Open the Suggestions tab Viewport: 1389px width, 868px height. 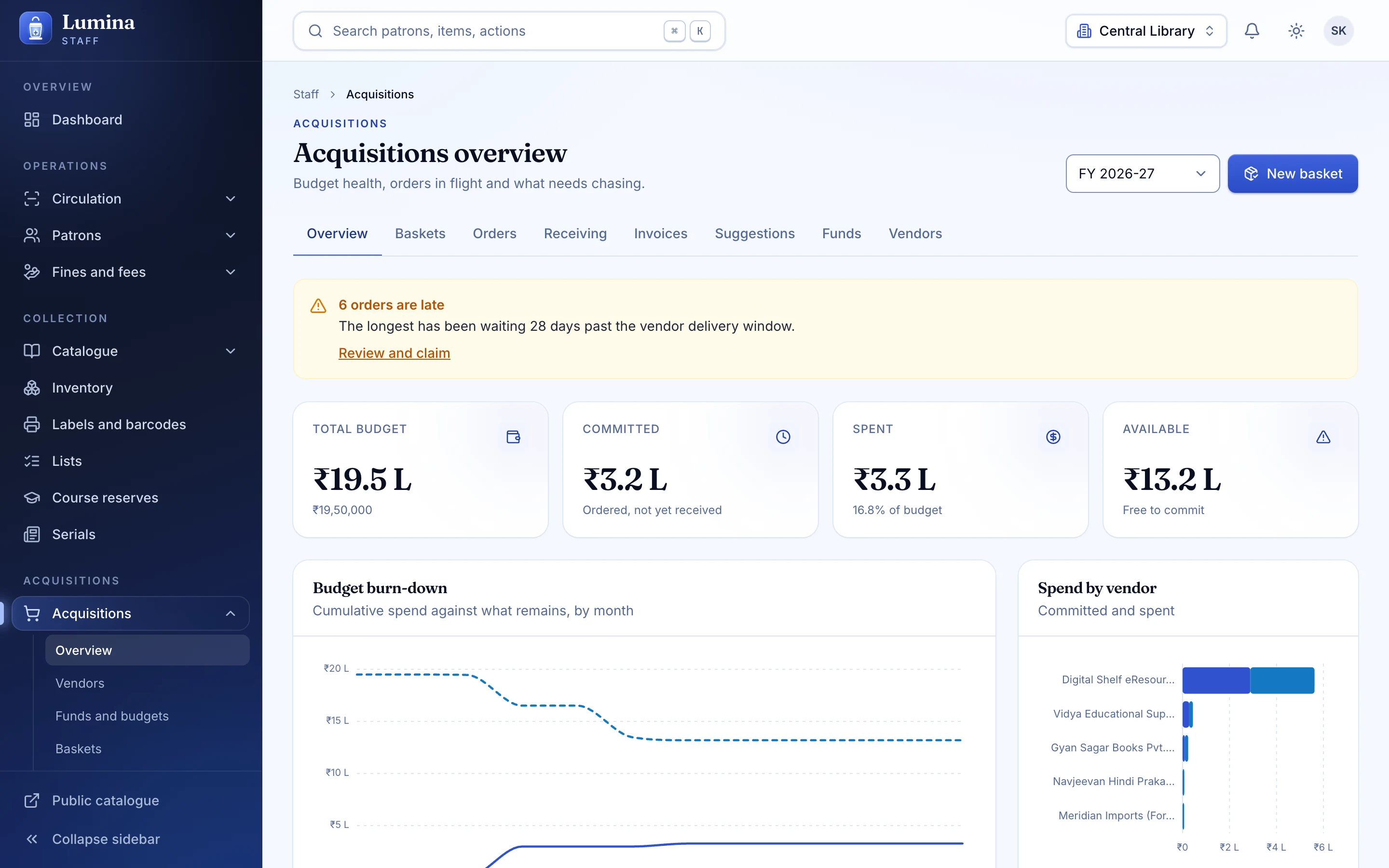click(755, 234)
